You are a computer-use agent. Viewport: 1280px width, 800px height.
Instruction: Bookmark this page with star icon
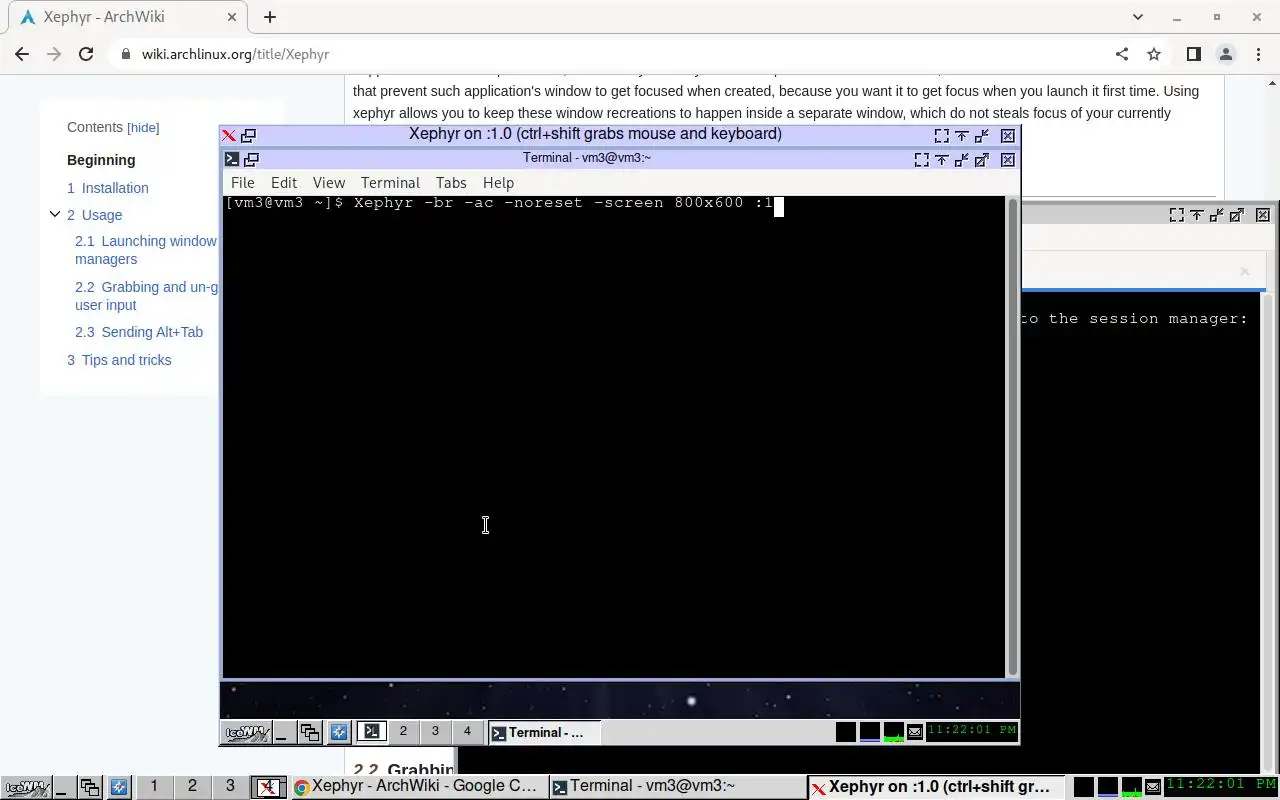pos(1154,54)
